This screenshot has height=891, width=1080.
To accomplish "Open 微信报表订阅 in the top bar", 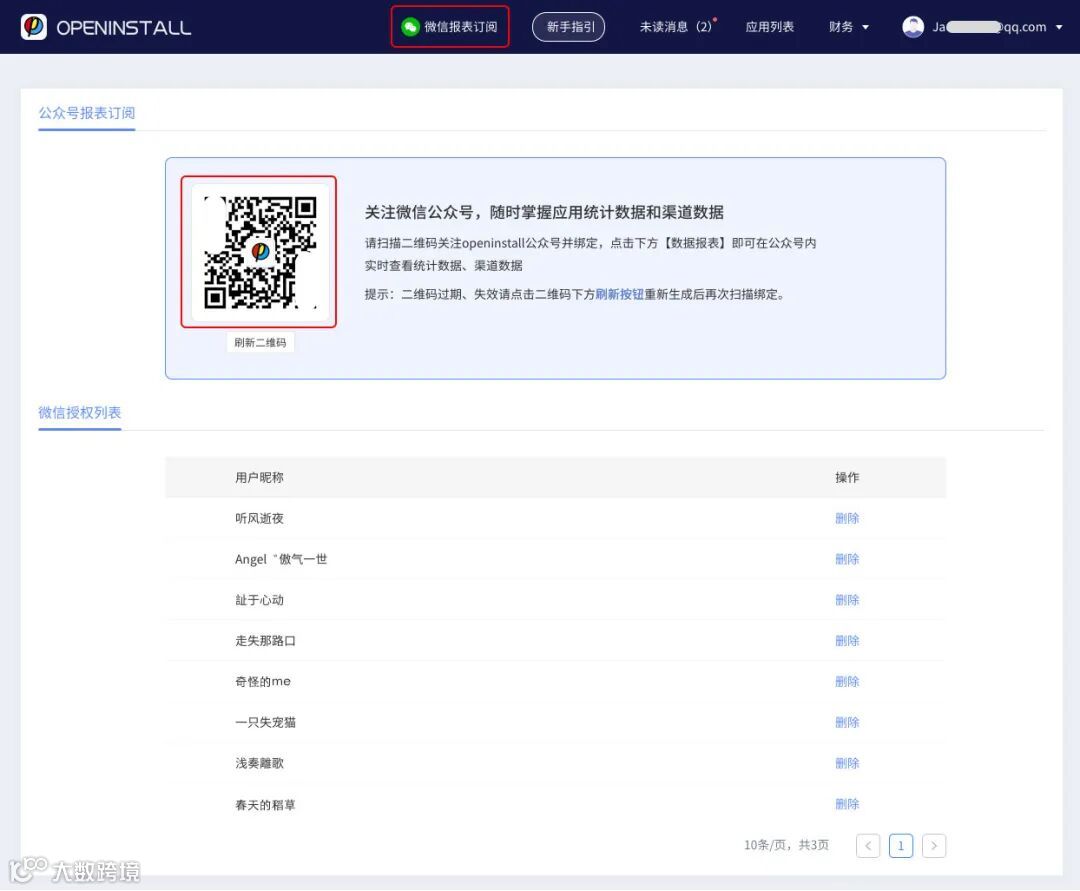I will point(450,27).
